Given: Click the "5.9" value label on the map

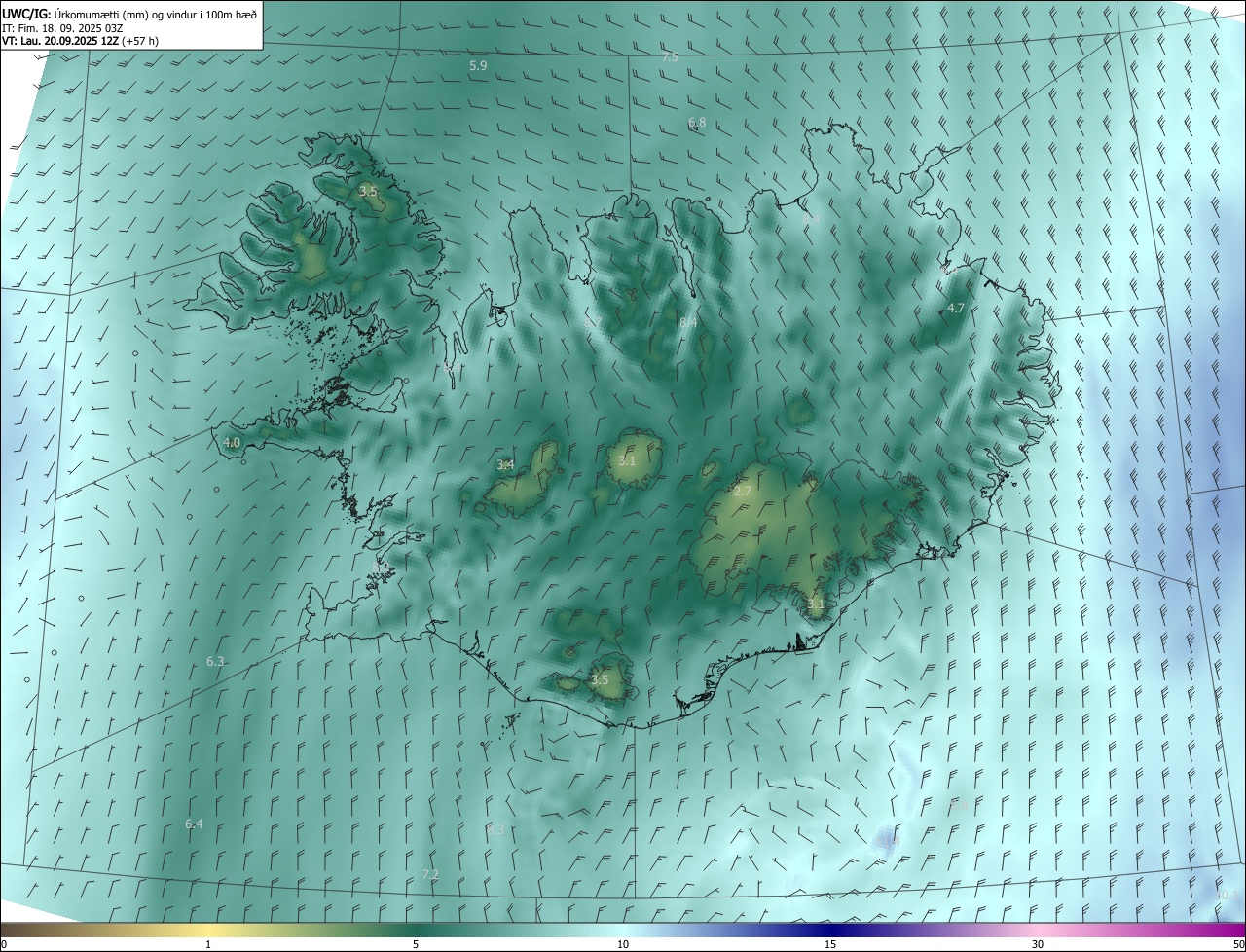Looking at the screenshot, I should [478, 66].
